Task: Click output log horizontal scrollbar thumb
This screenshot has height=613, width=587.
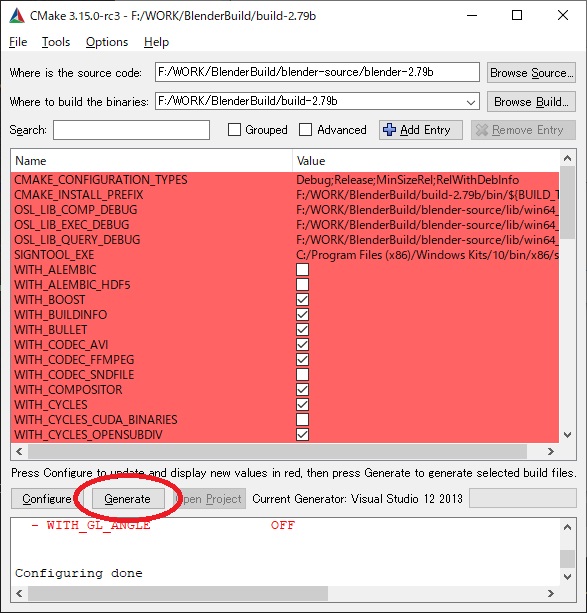Action: (178, 593)
